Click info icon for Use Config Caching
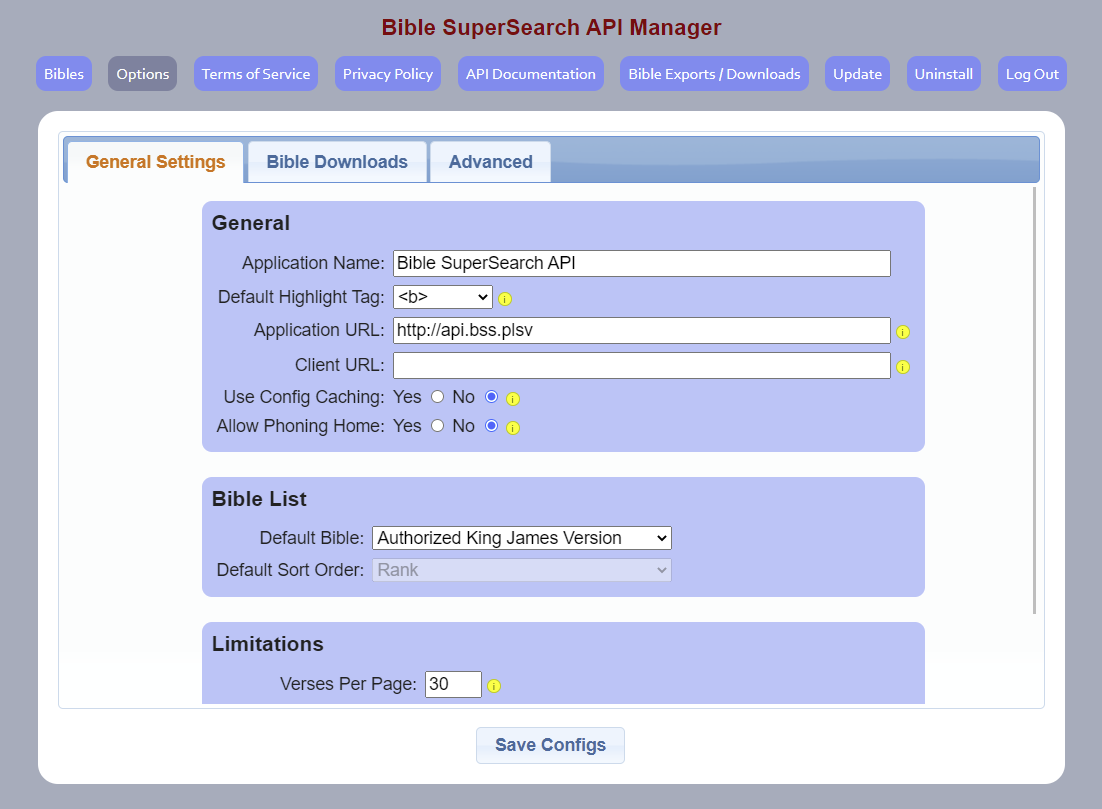This screenshot has width=1102, height=809. [x=513, y=399]
